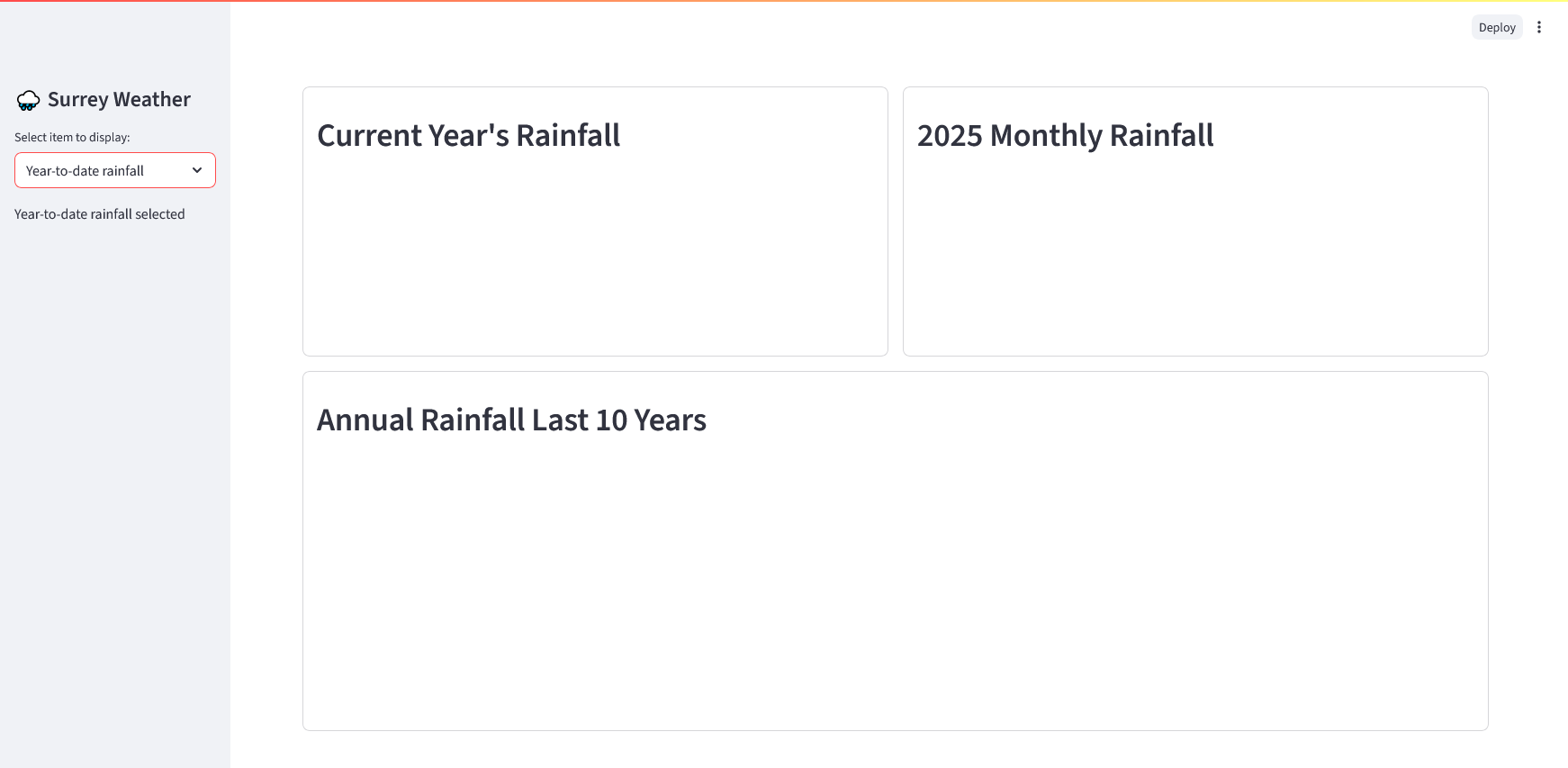The width and height of the screenshot is (1568, 768).
Task: Click the colored gradient bar at the top
Action: coord(783,3)
